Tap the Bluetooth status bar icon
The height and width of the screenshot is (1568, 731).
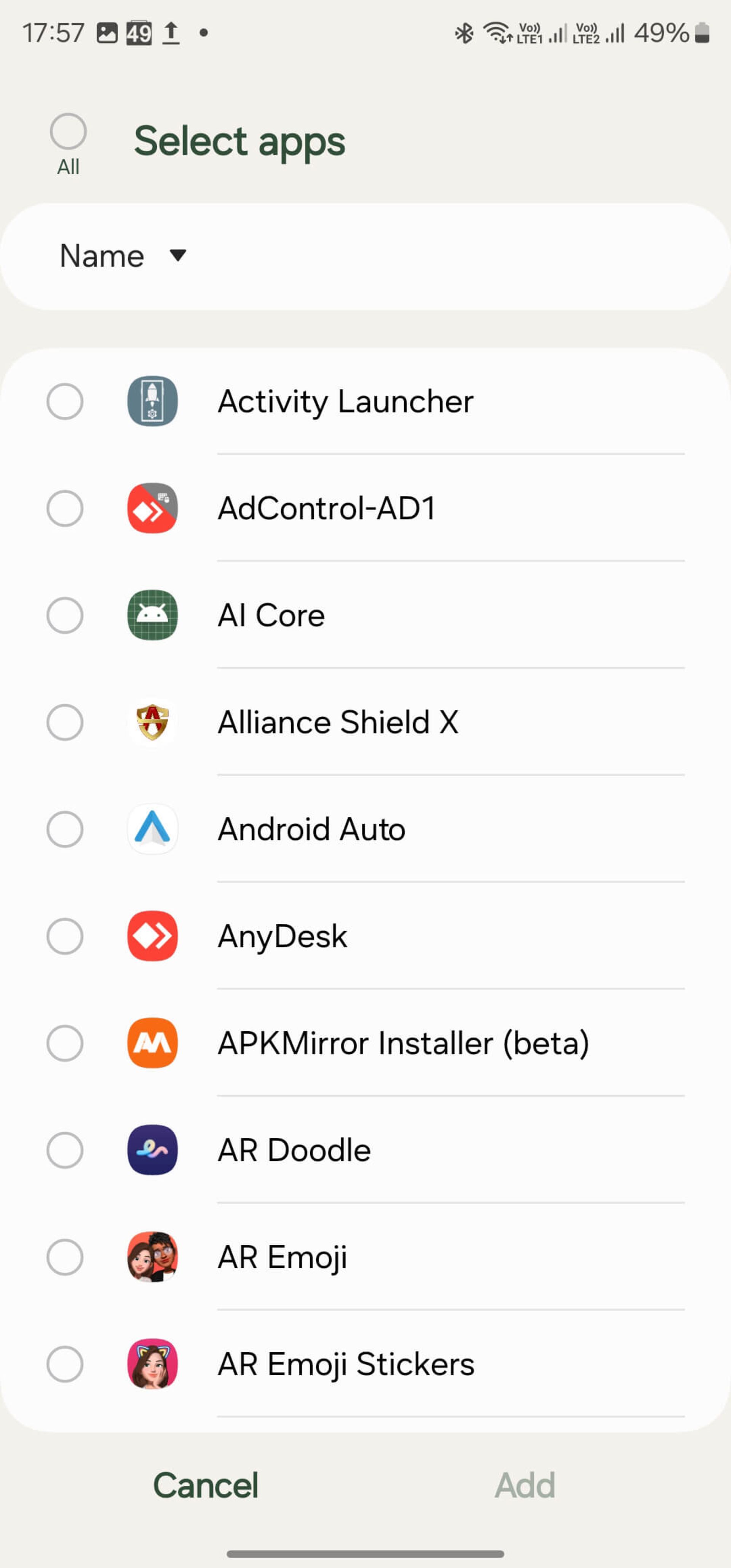point(464,33)
